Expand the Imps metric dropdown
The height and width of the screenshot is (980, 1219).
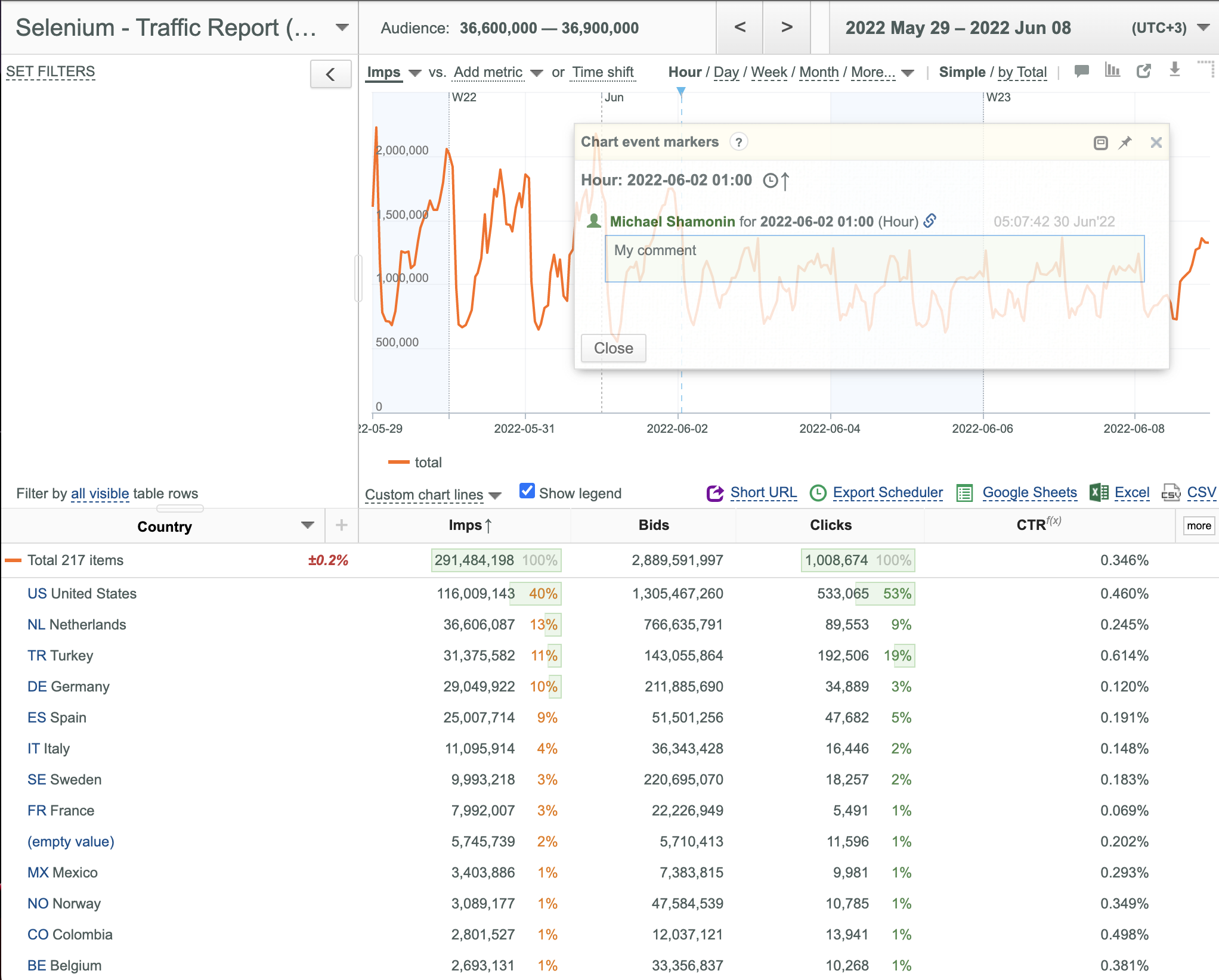(415, 73)
